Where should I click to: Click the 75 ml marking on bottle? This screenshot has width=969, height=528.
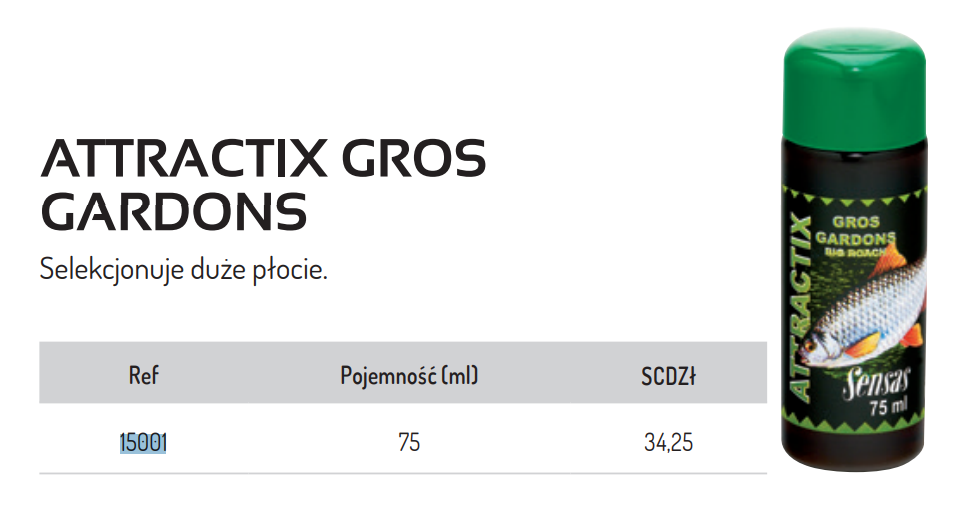[888, 407]
